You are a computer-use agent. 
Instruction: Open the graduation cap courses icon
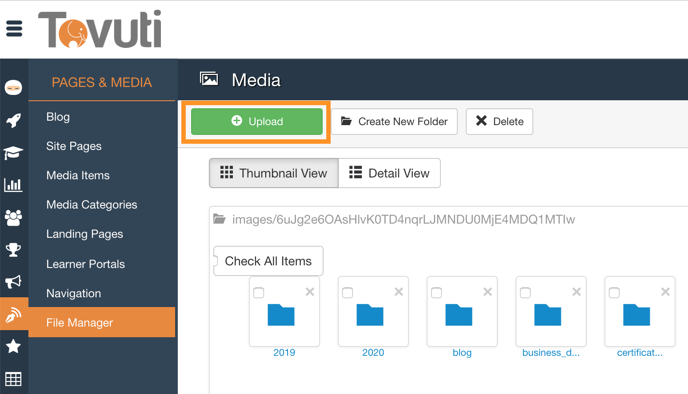click(13, 153)
